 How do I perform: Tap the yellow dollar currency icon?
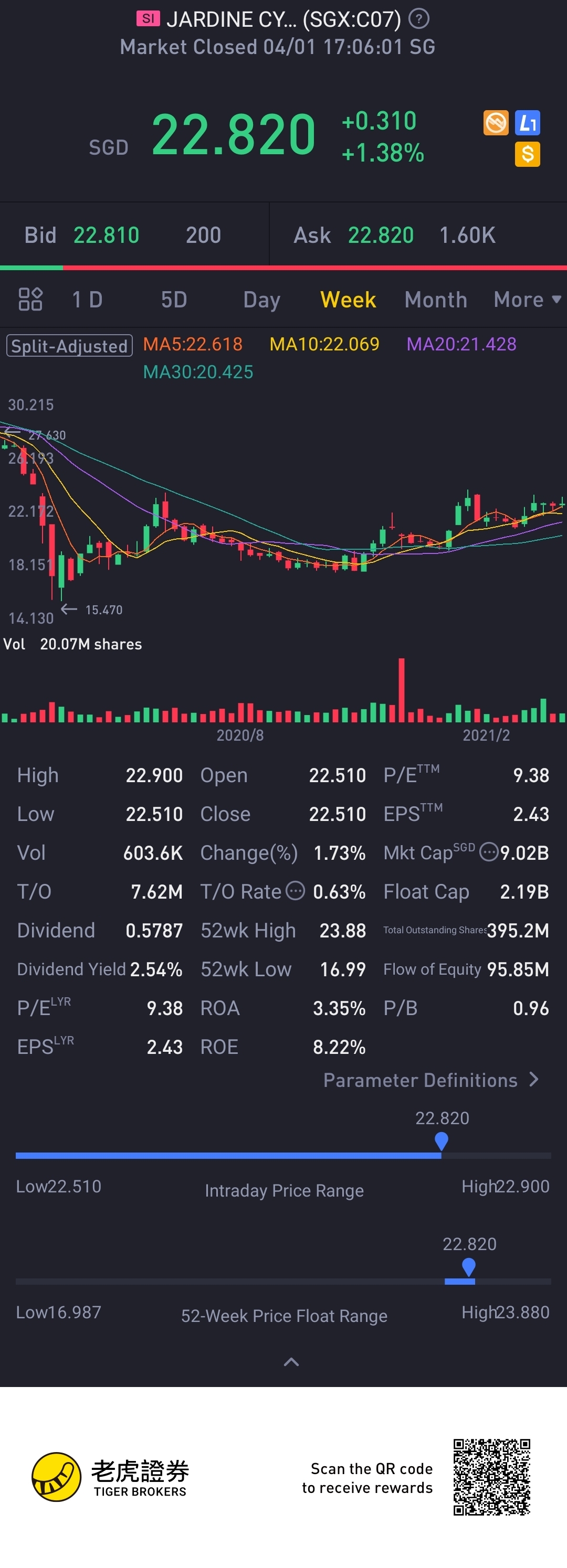pos(528,154)
